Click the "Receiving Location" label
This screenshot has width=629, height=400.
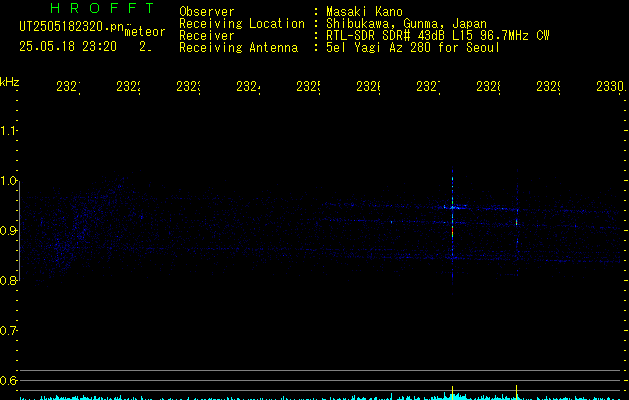pyautogui.click(x=242, y=24)
